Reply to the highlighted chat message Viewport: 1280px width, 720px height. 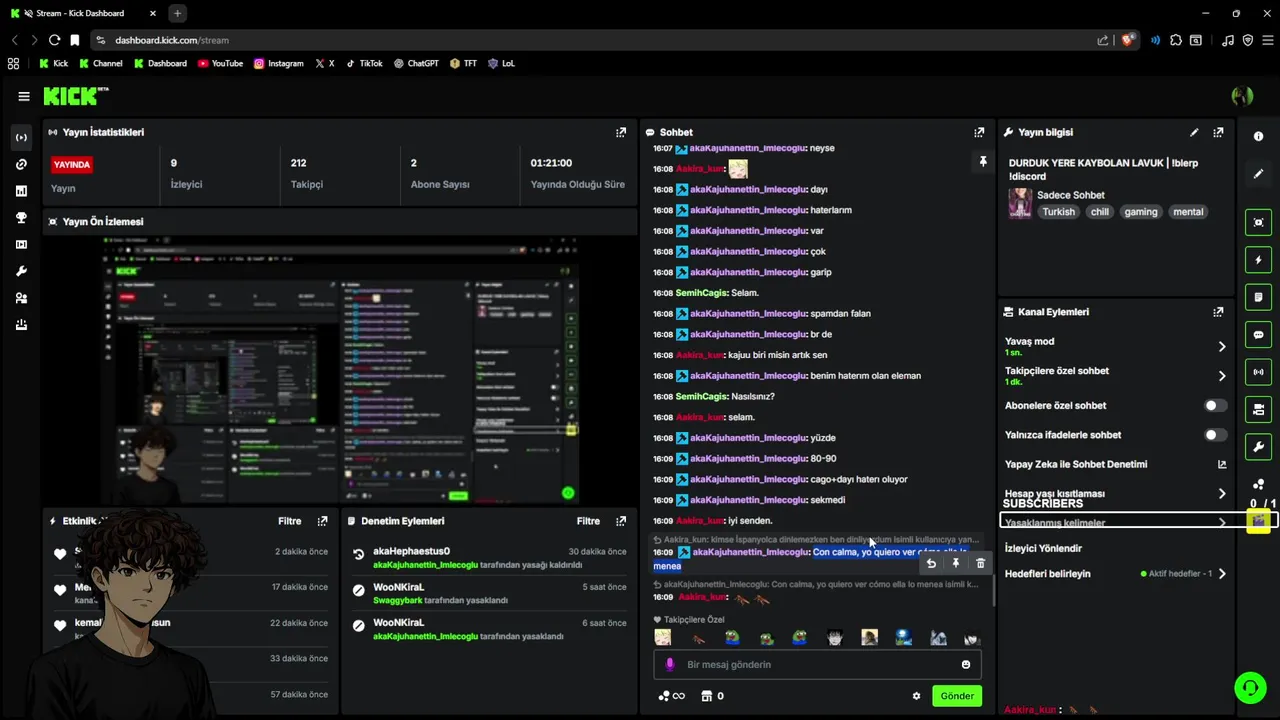click(x=931, y=563)
